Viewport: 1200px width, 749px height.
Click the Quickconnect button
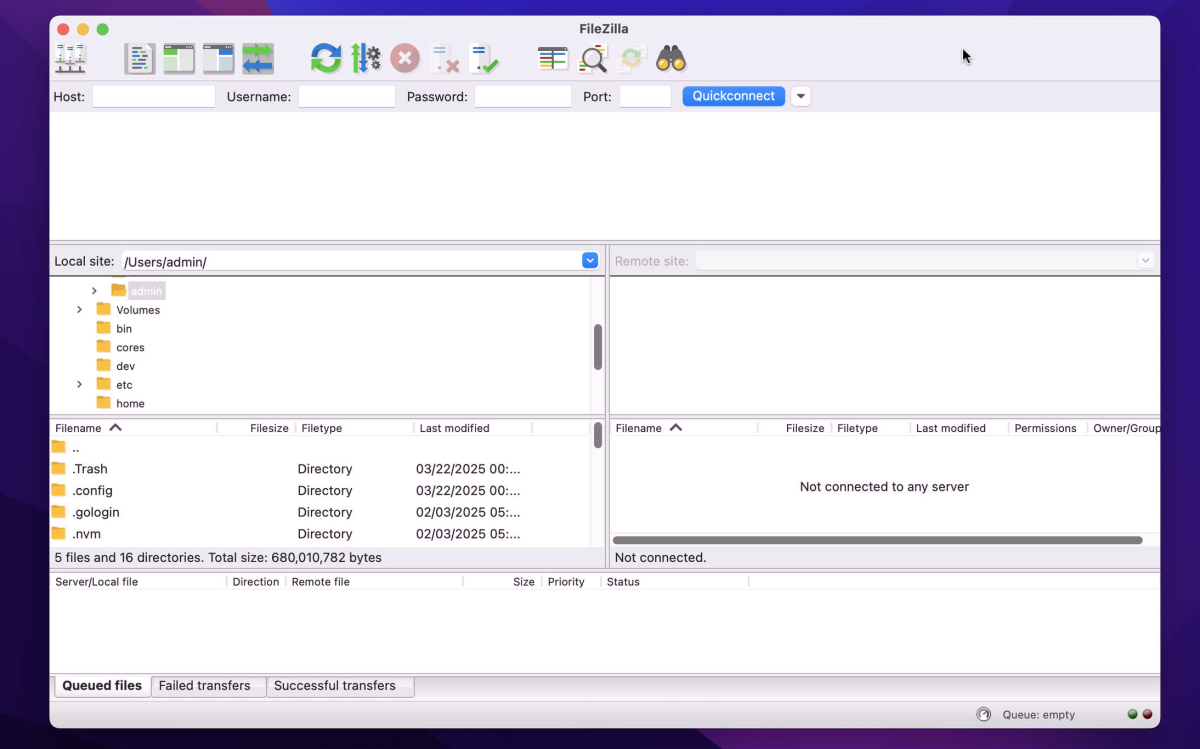[734, 96]
